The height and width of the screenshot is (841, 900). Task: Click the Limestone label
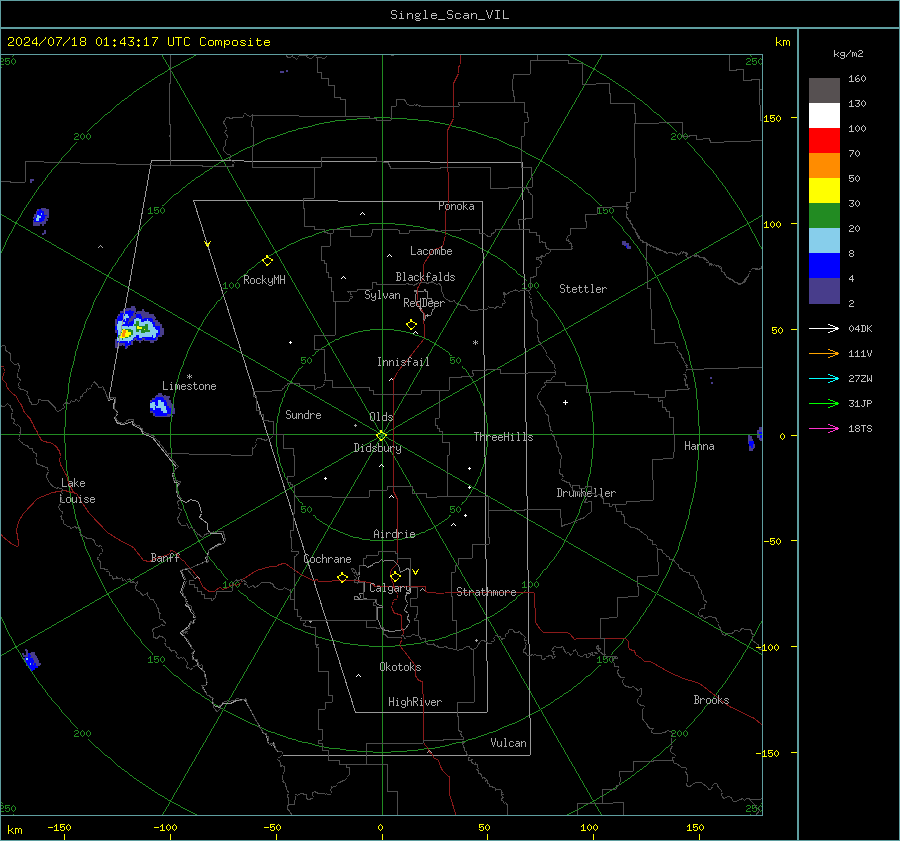(x=189, y=386)
